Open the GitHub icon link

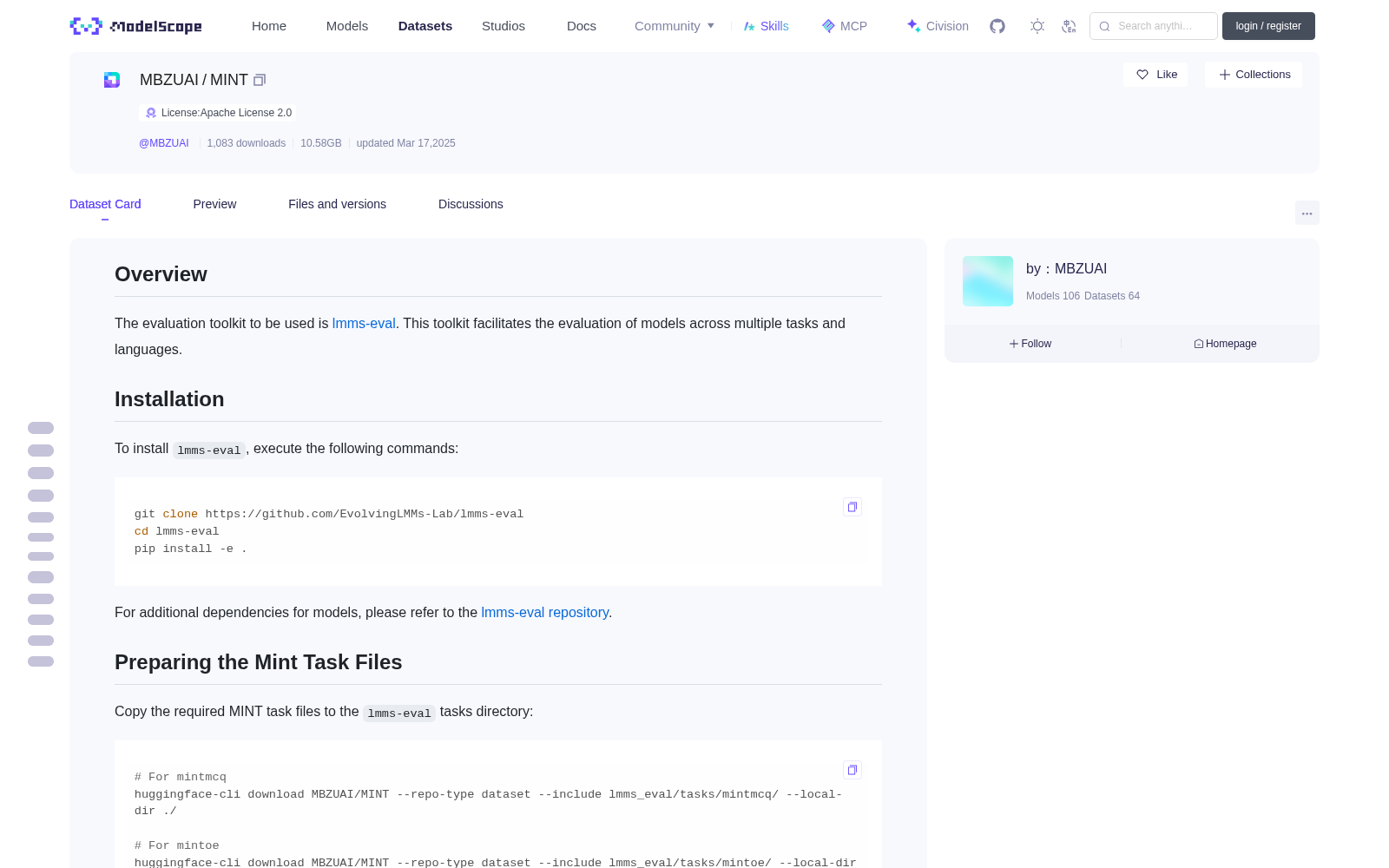click(x=997, y=26)
